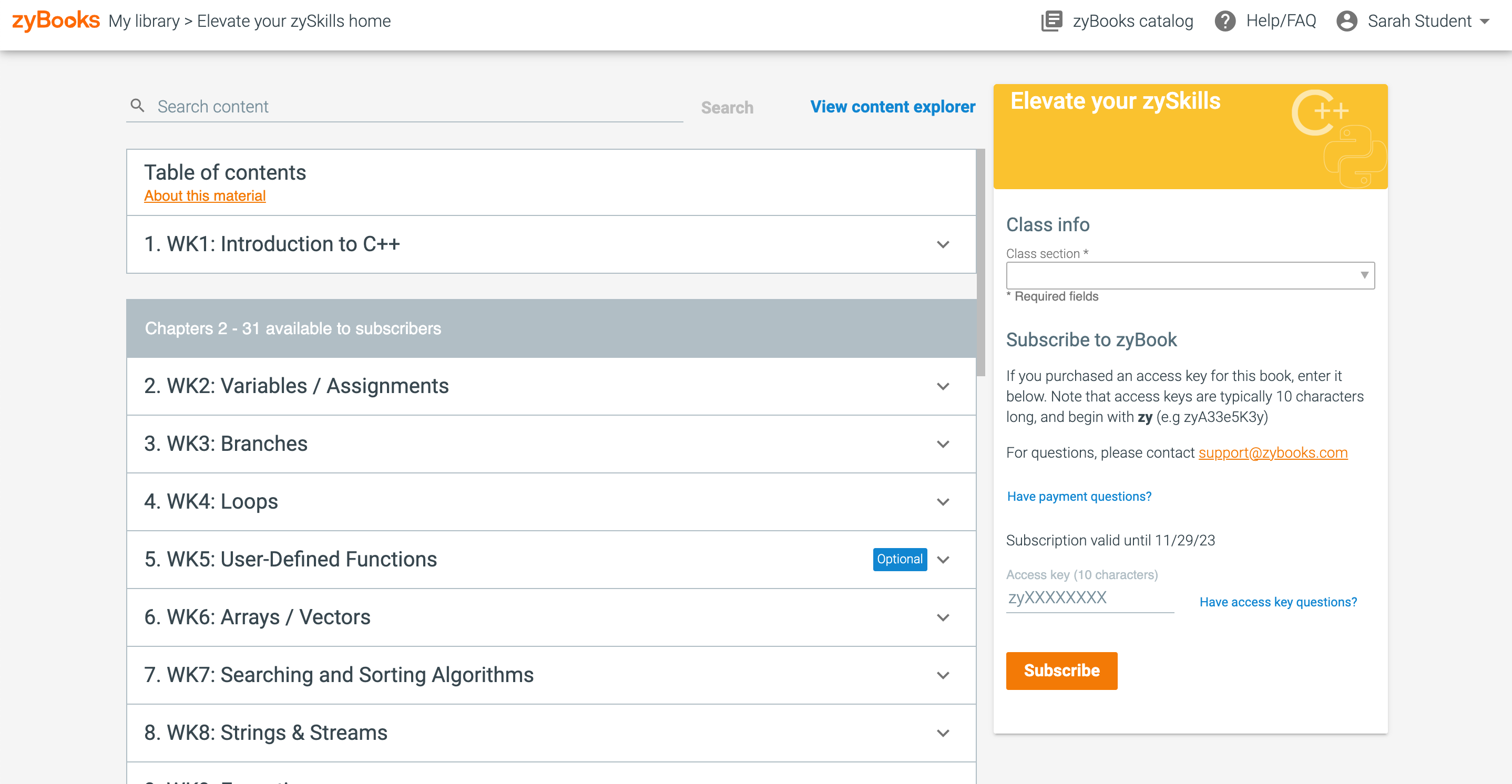
Task: Expand WK1: Introduction to C++ chapter
Action: pyautogui.click(x=943, y=244)
